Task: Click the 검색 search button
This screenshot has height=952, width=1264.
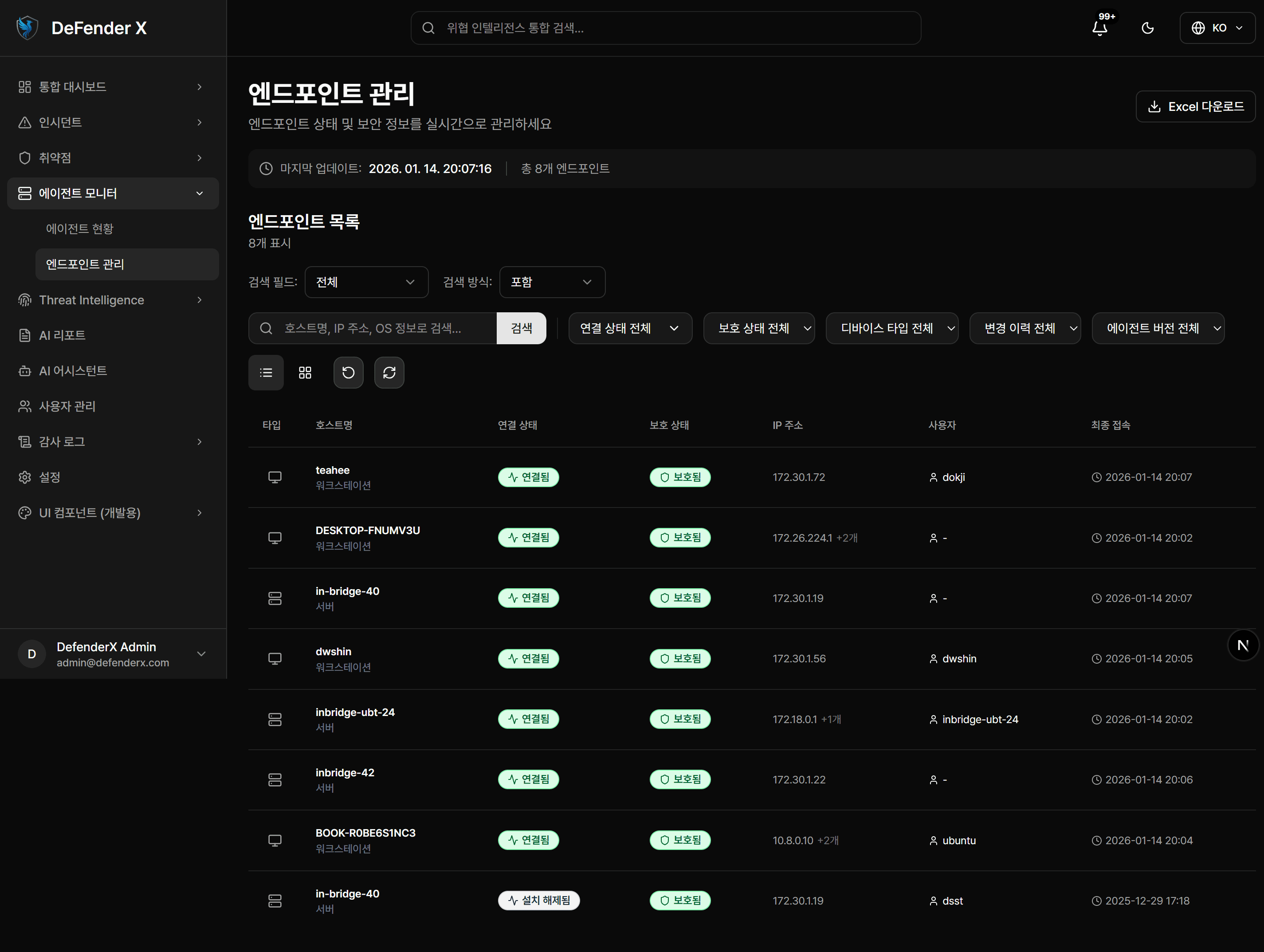Action: [x=521, y=328]
